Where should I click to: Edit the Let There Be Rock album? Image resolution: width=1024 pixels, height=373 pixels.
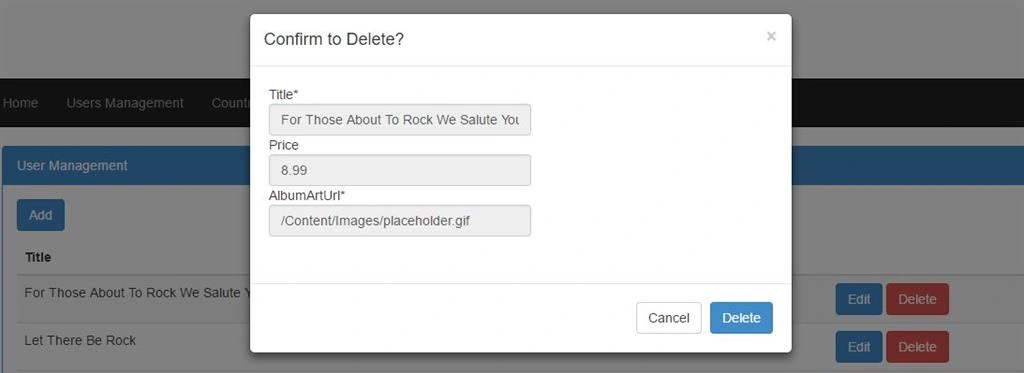tap(859, 347)
